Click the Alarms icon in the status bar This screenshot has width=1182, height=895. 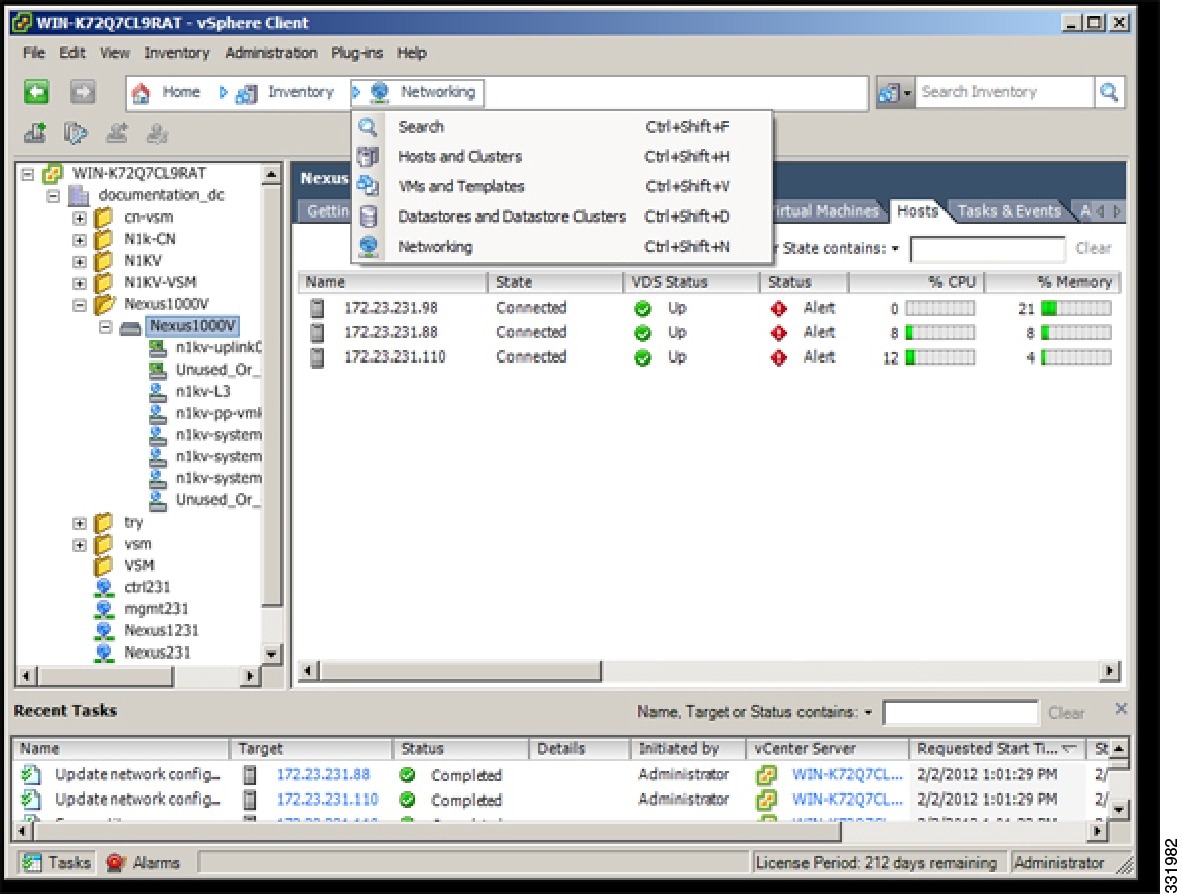click(115, 863)
